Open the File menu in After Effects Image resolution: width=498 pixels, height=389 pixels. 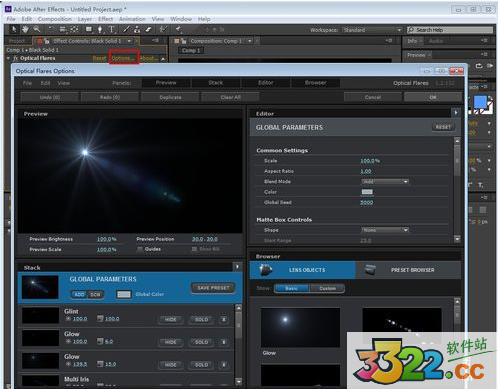(x=11, y=19)
